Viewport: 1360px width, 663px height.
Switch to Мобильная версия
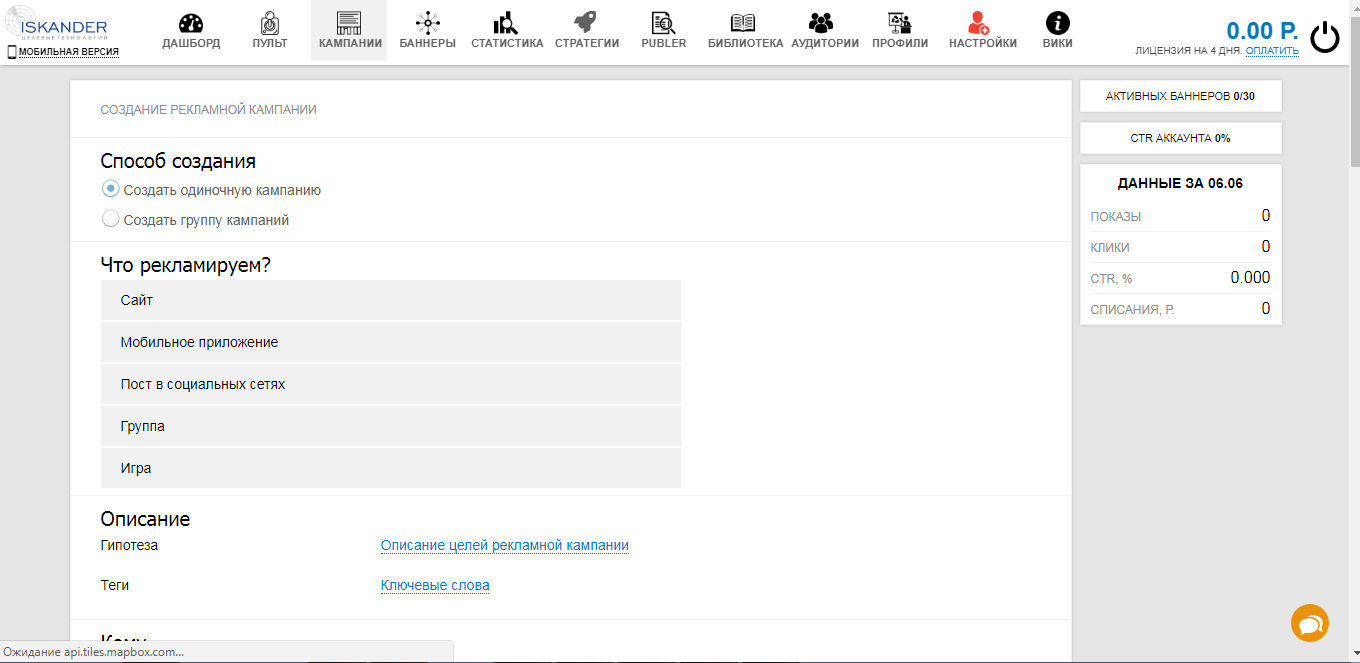point(64,52)
